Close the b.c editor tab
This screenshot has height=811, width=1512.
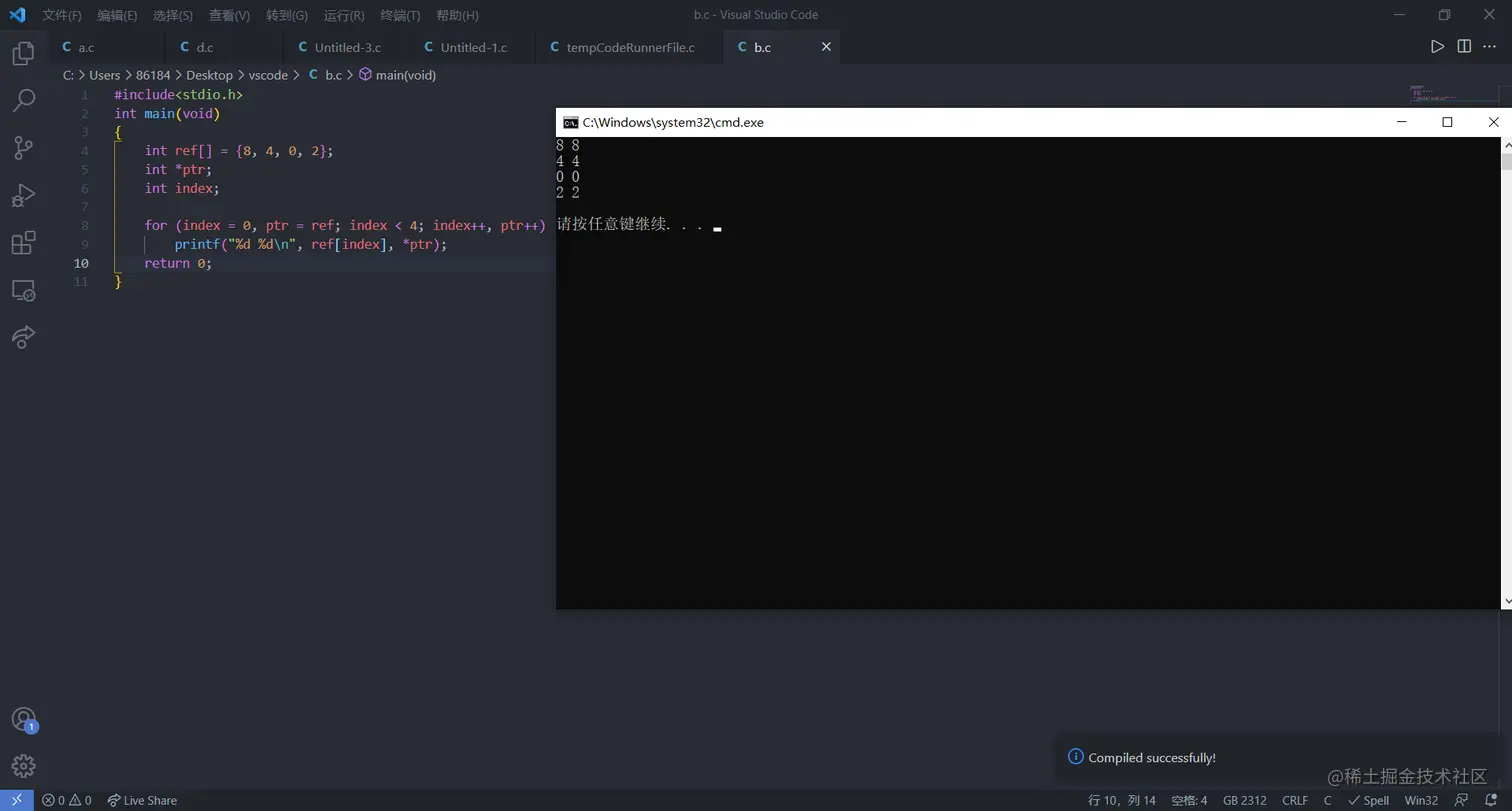click(826, 47)
